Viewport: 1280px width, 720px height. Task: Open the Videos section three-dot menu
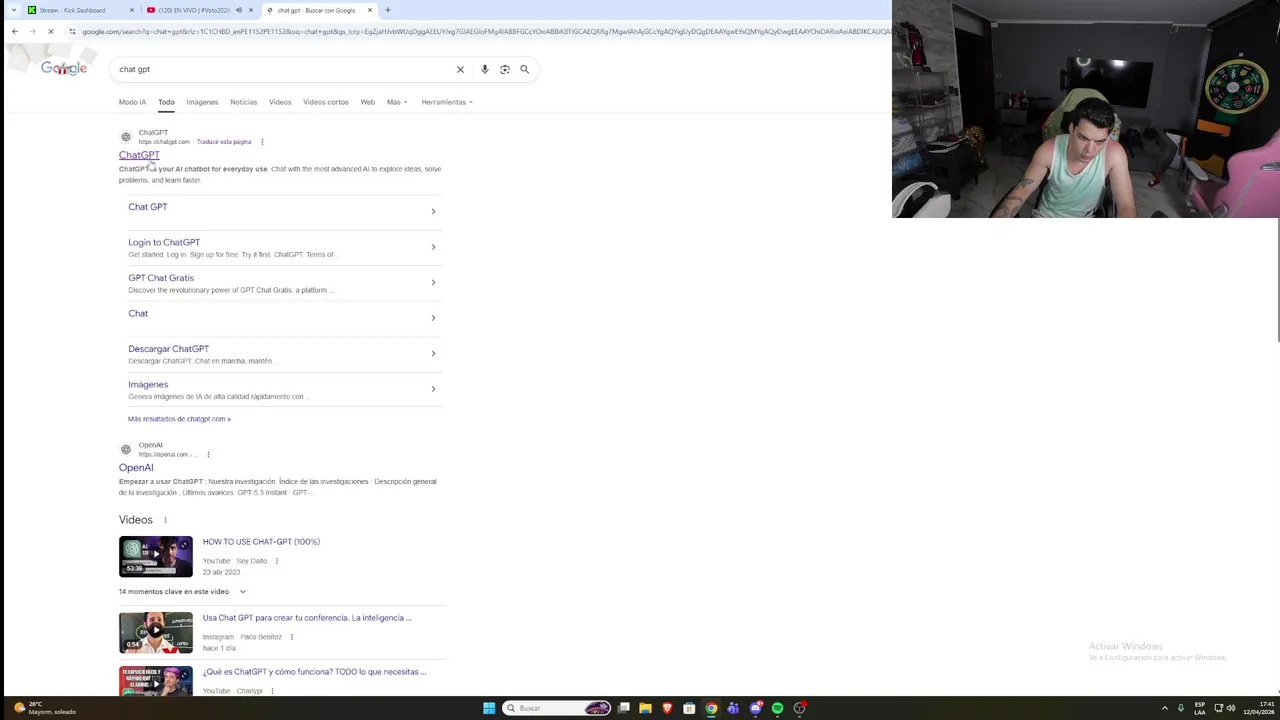165,520
